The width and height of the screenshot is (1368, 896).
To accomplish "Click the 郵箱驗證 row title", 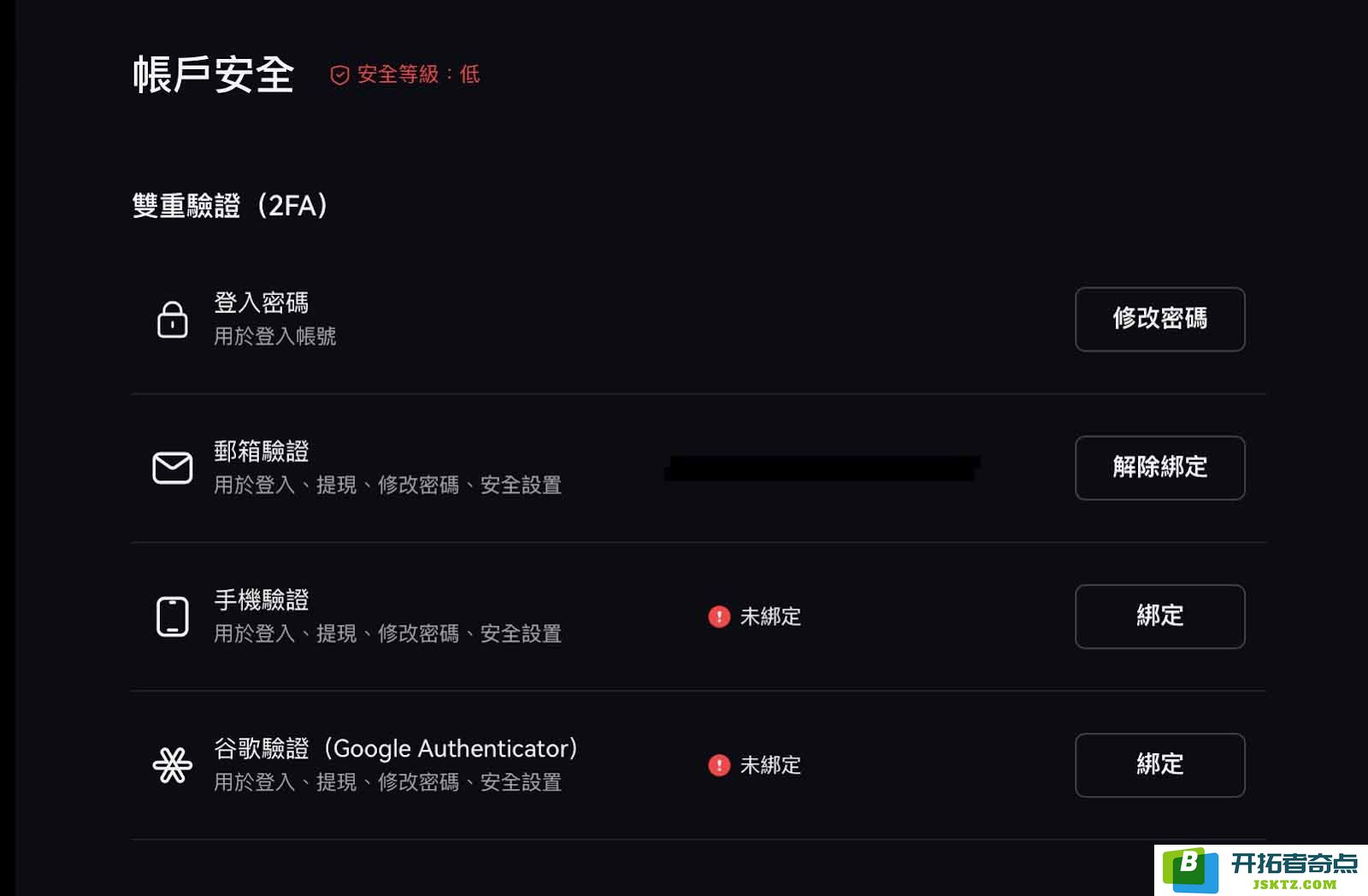I will click(x=262, y=451).
